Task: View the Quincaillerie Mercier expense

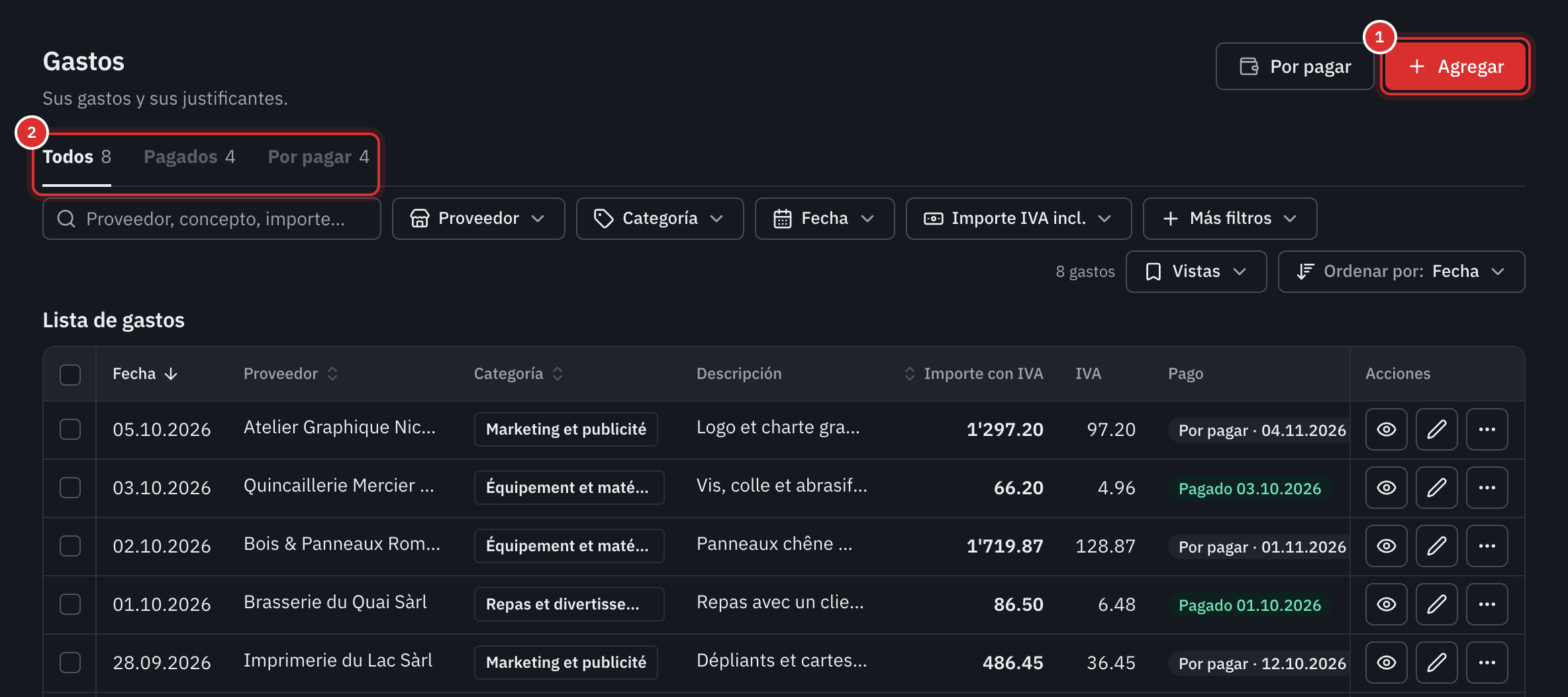Action: [x=1386, y=488]
